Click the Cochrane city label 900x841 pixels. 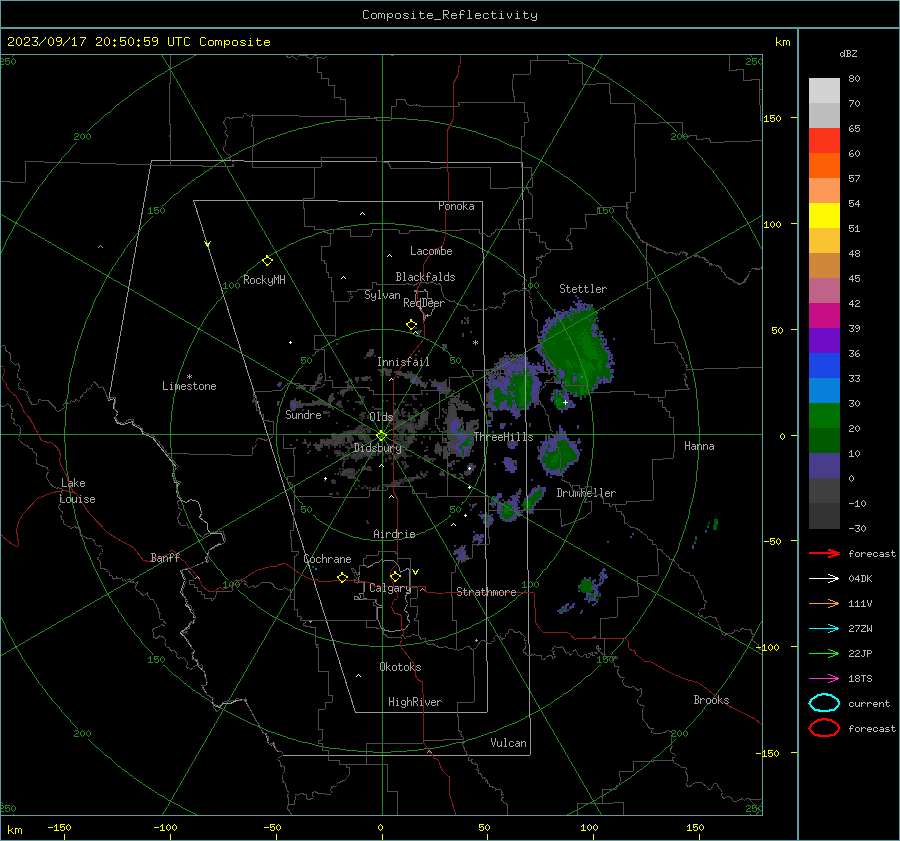tap(327, 559)
